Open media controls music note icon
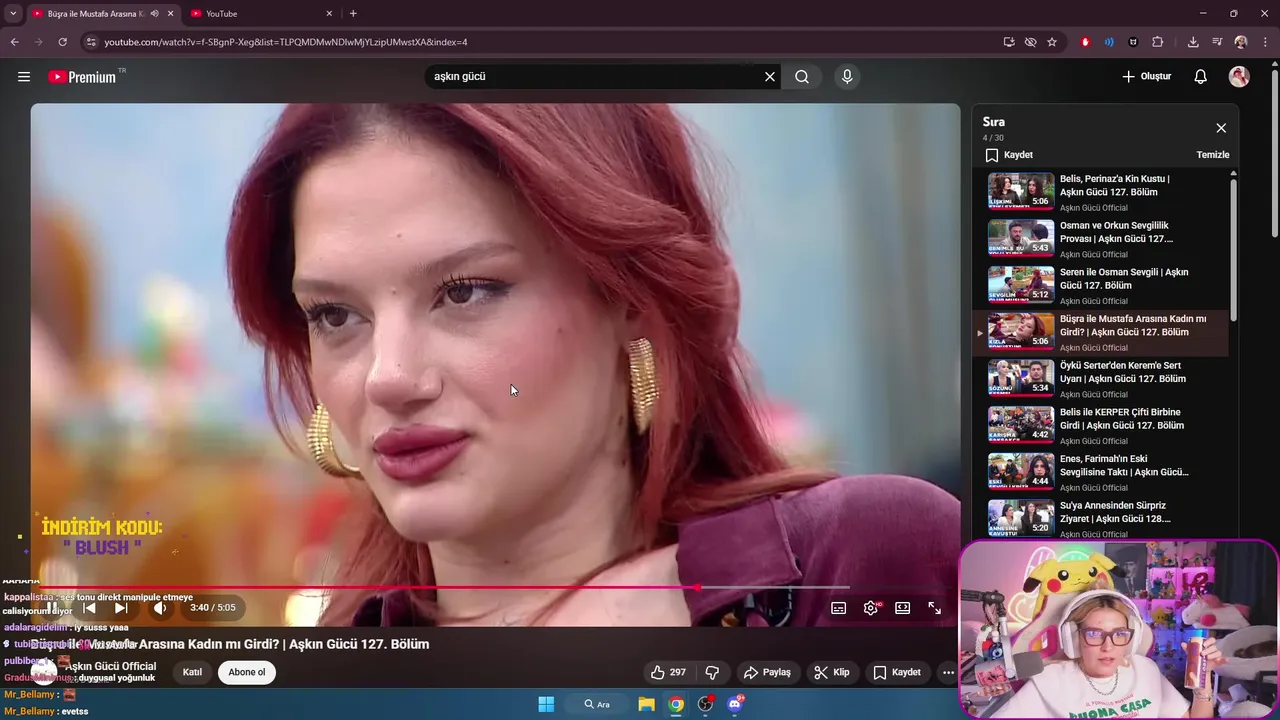 tap(1217, 42)
